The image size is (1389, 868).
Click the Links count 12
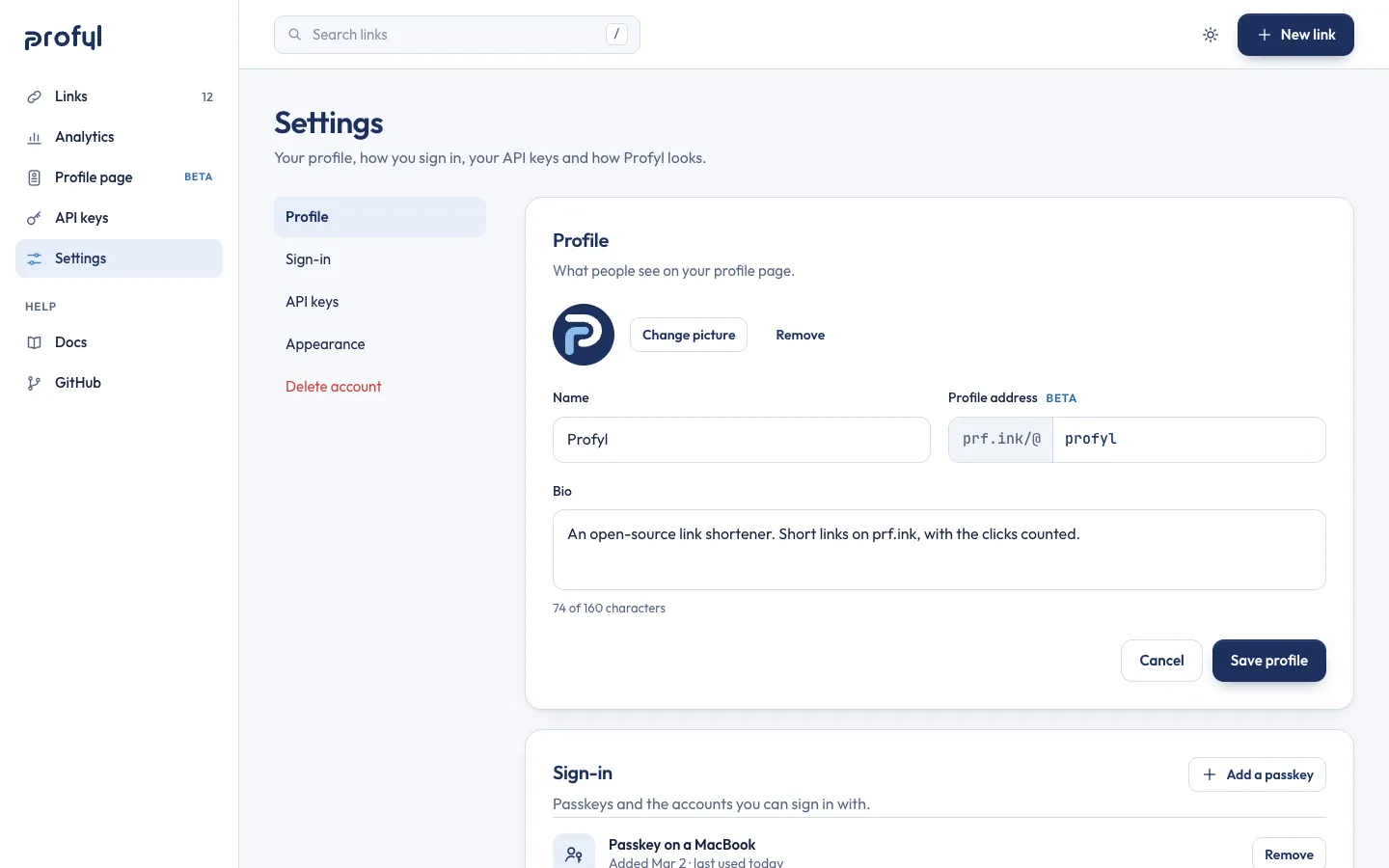[207, 96]
